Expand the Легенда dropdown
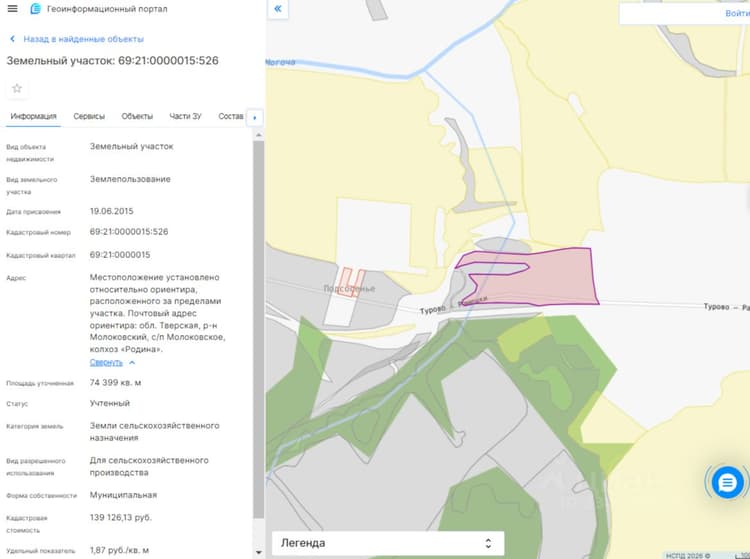Image resolution: width=750 pixels, height=559 pixels. tap(388, 543)
